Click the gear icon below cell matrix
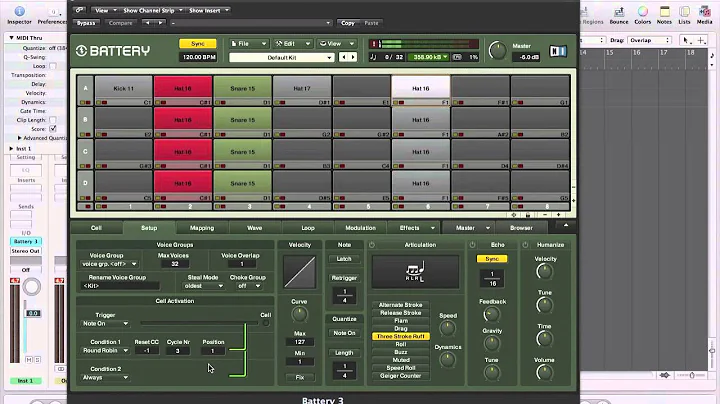720x404 pixels. [x=514, y=215]
